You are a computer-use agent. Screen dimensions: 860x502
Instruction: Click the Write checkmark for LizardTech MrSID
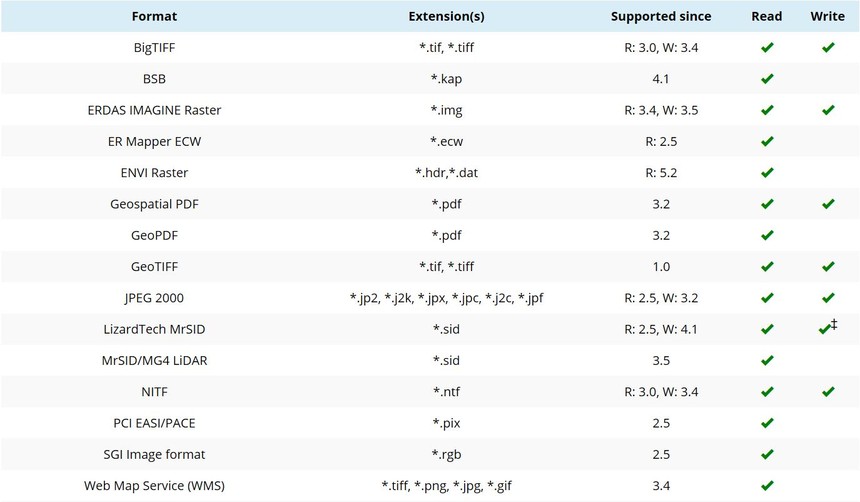(x=824, y=329)
